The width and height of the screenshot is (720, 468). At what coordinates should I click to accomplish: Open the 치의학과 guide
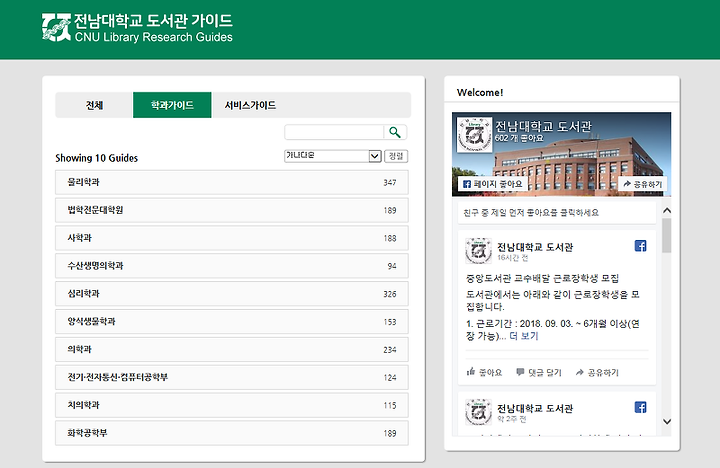click(232, 405)
